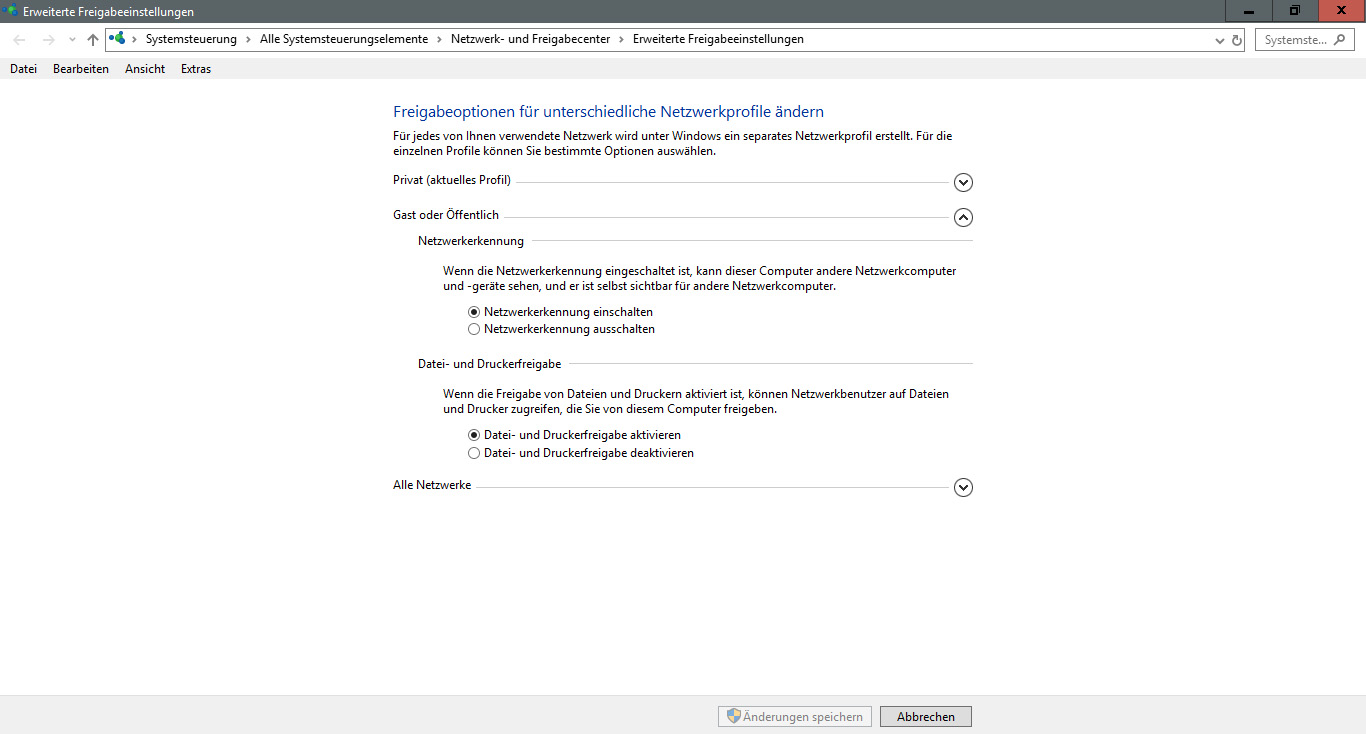Go back with the Back arrow

(x=20, y=40)
